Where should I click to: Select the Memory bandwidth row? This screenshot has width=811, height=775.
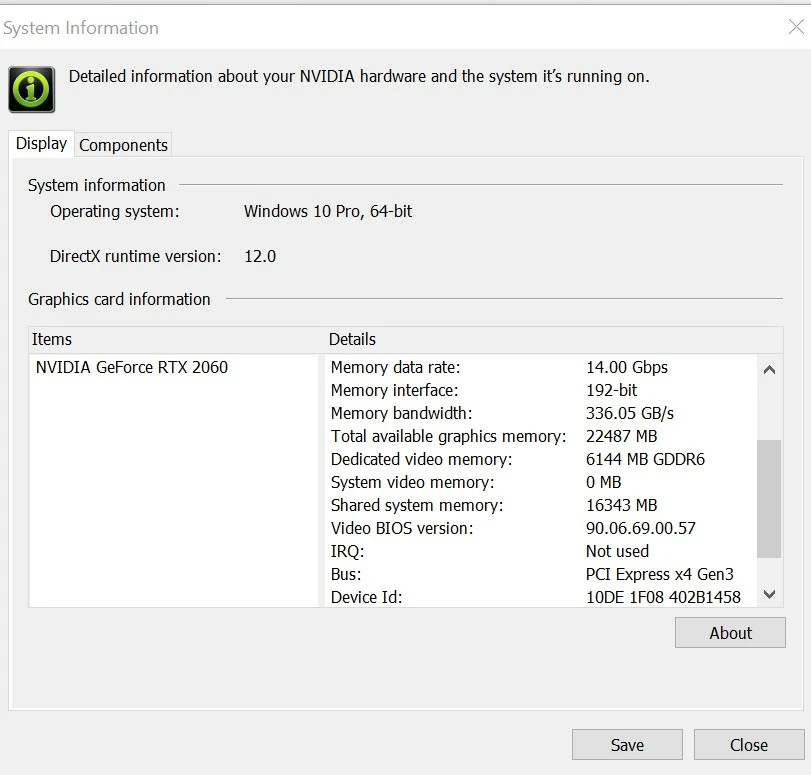(x=540, y=413)
